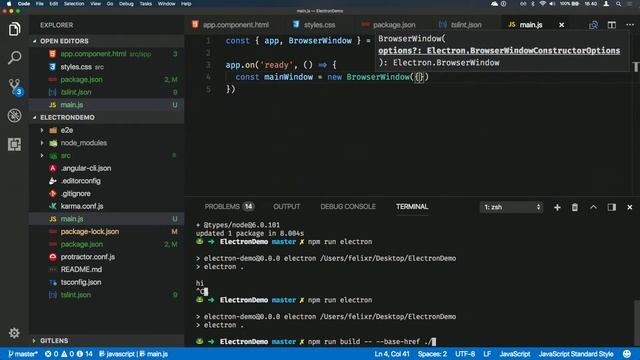
Task: Open the Debug menu
Action: (x=126, y=4)
